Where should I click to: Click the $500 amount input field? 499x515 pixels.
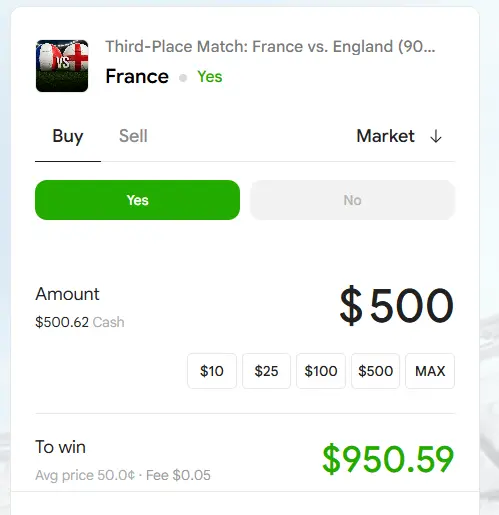(396, 305)
